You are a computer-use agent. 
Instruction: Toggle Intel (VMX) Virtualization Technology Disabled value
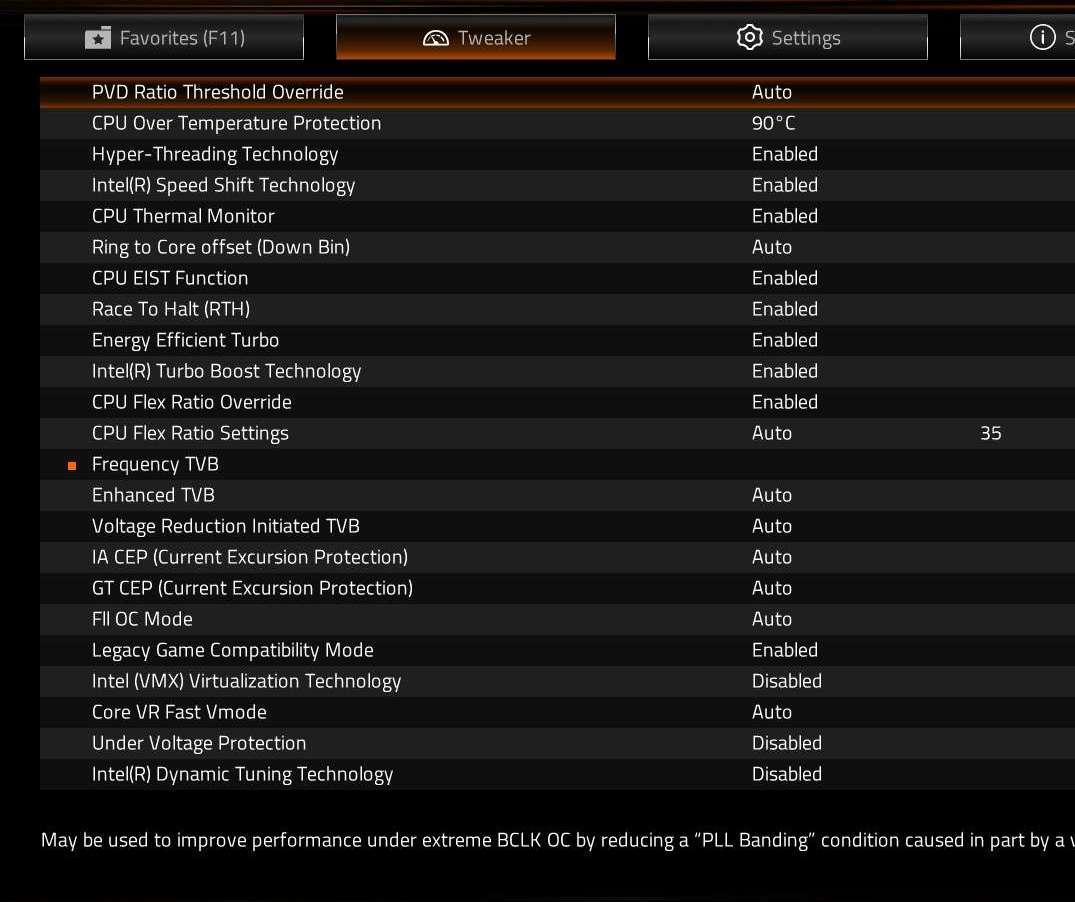[787, 681]
